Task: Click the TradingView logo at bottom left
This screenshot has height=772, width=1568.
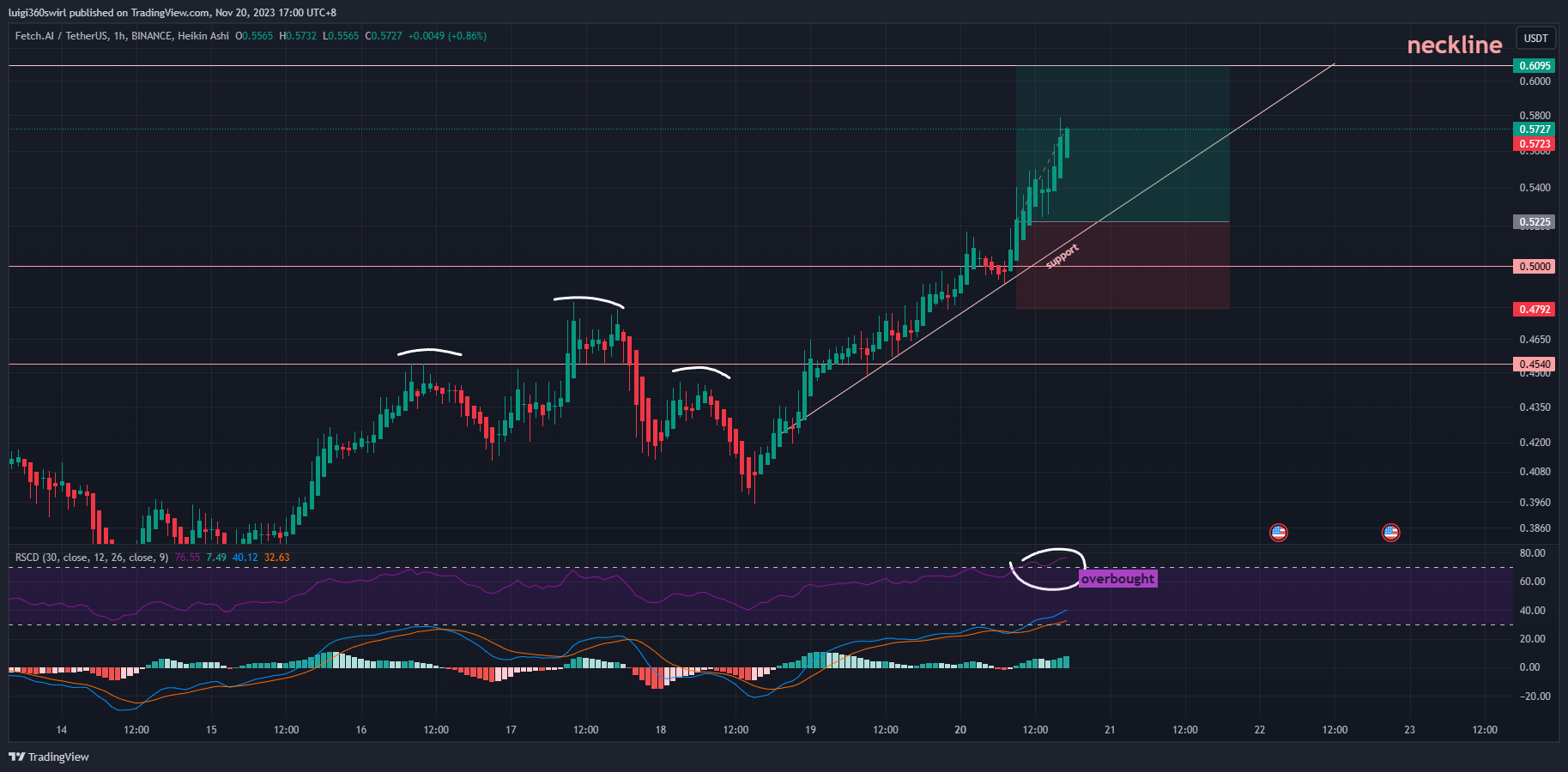Action: (x=49, y=757)
